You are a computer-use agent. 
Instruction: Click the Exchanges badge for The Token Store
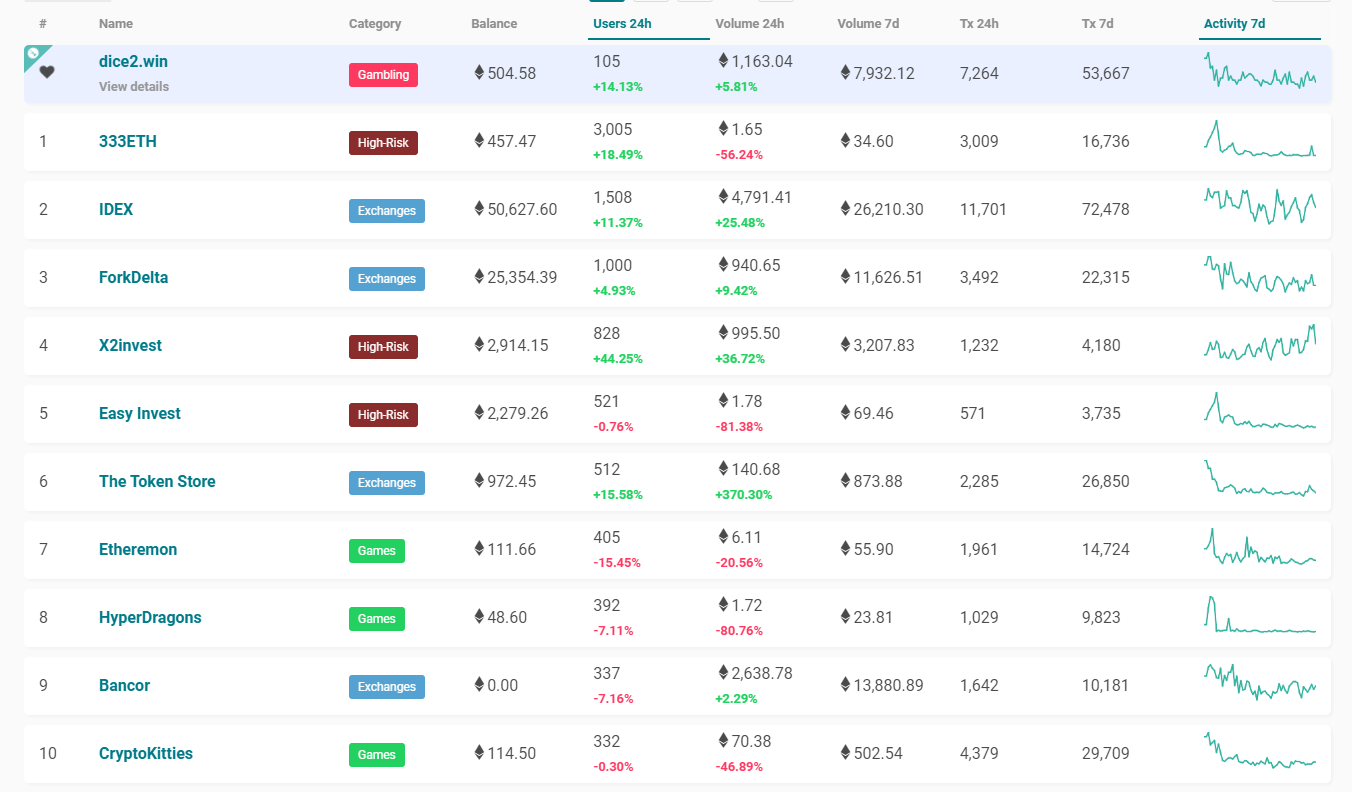coord(387,482)
